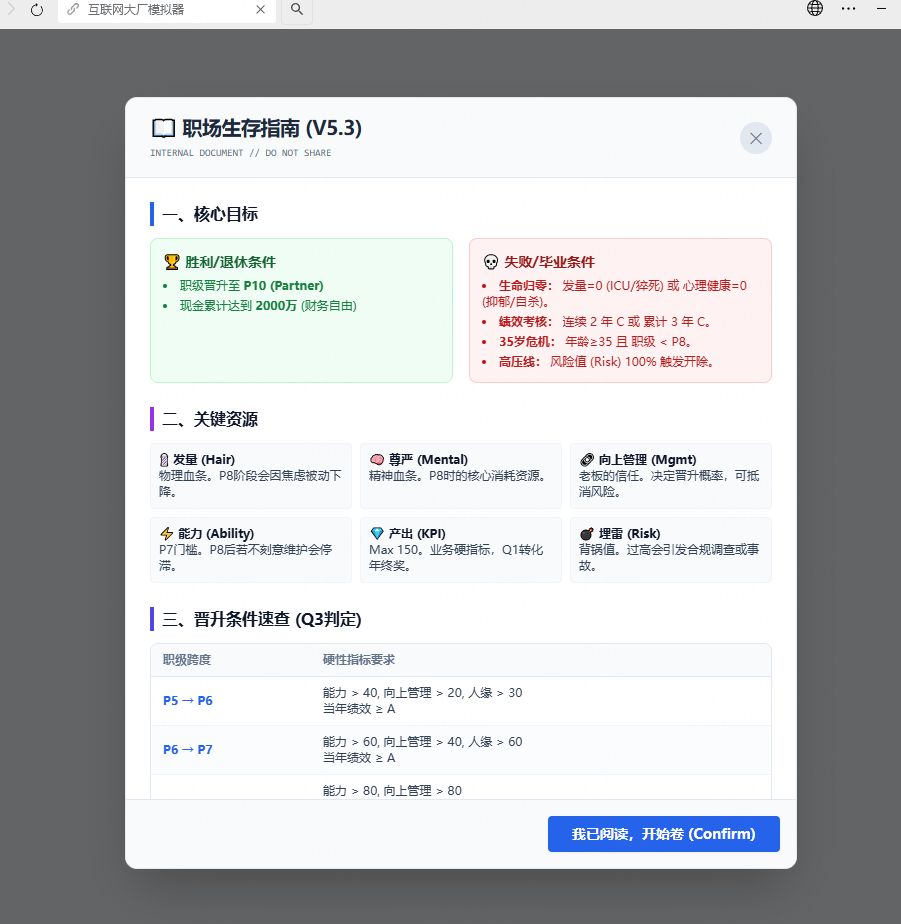The height and width of the screenshot is (924, 901).
Task: Click the P6 → P7 promotion row
Action: pos(460,750)
